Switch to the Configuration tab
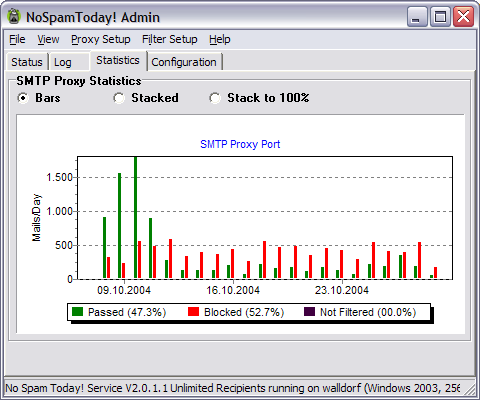 pos(184,62)
